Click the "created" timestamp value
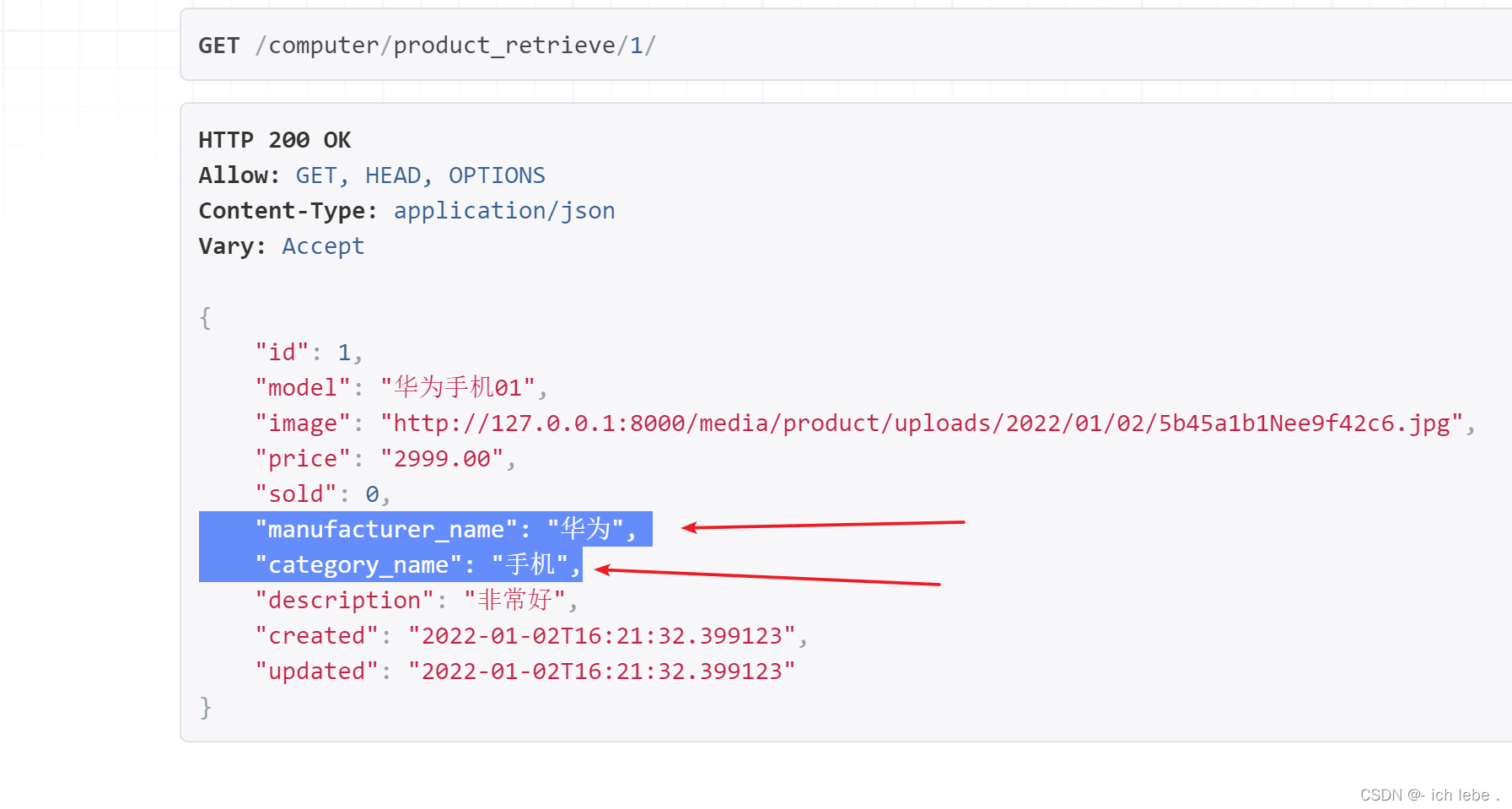 (x=602, y=636)
